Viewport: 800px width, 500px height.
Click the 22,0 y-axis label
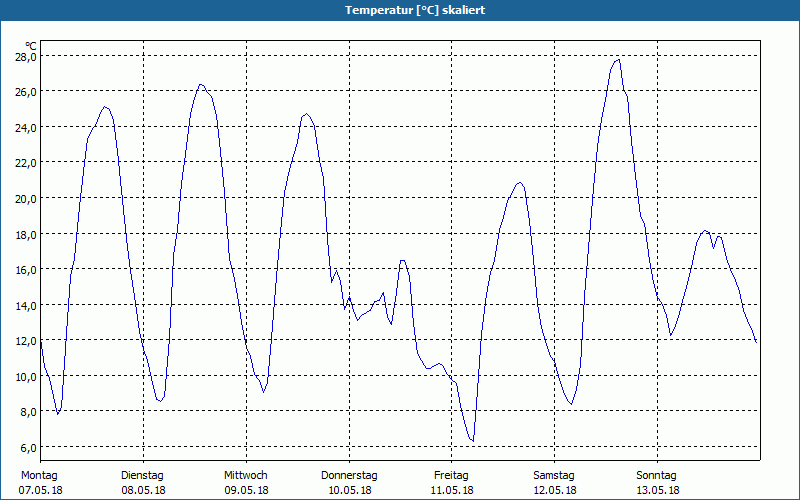tap(26, 163)
